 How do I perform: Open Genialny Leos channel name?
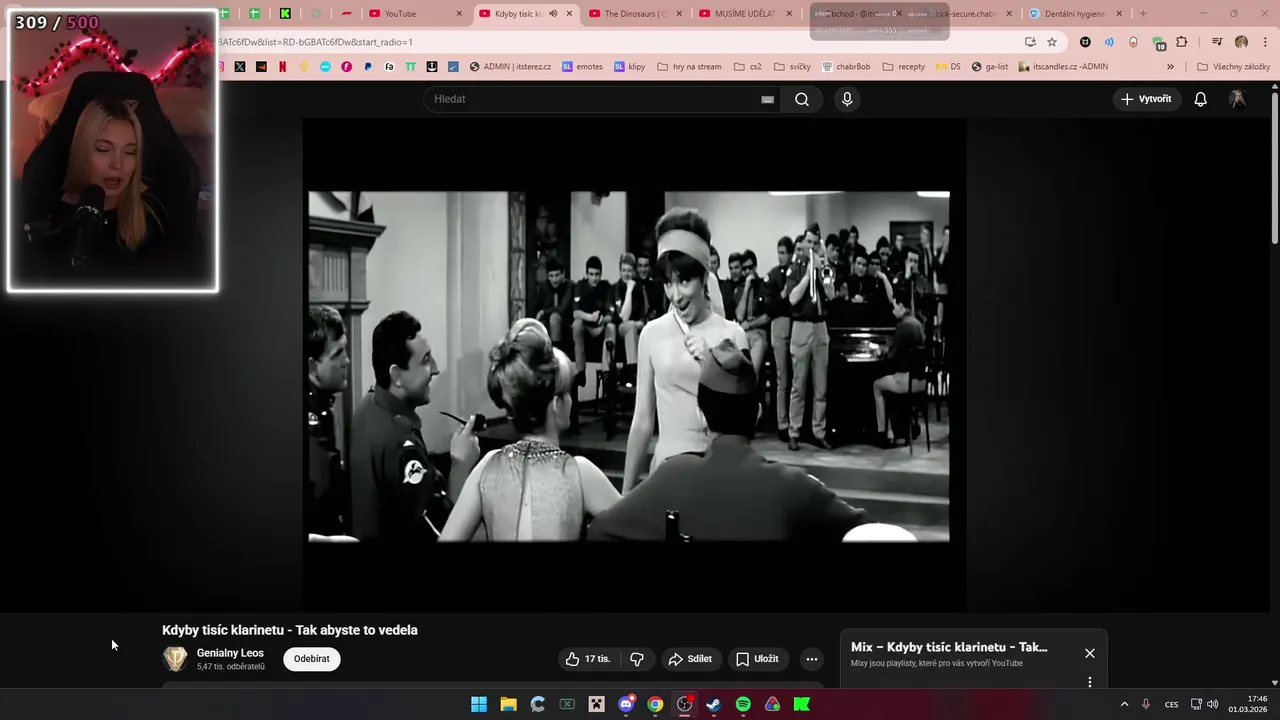click(x=230, y=653)
